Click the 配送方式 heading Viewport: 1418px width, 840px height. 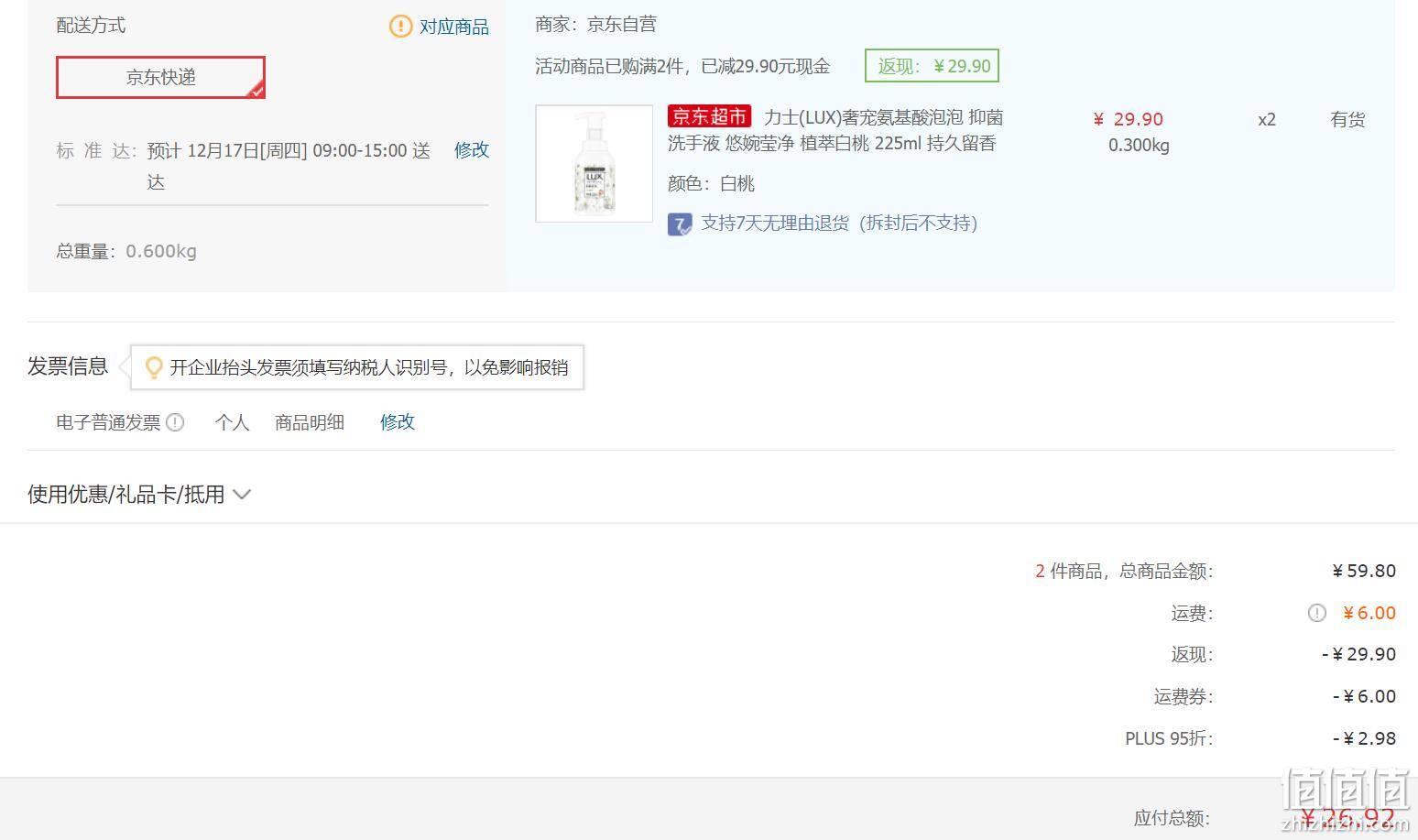click(91, 26)
